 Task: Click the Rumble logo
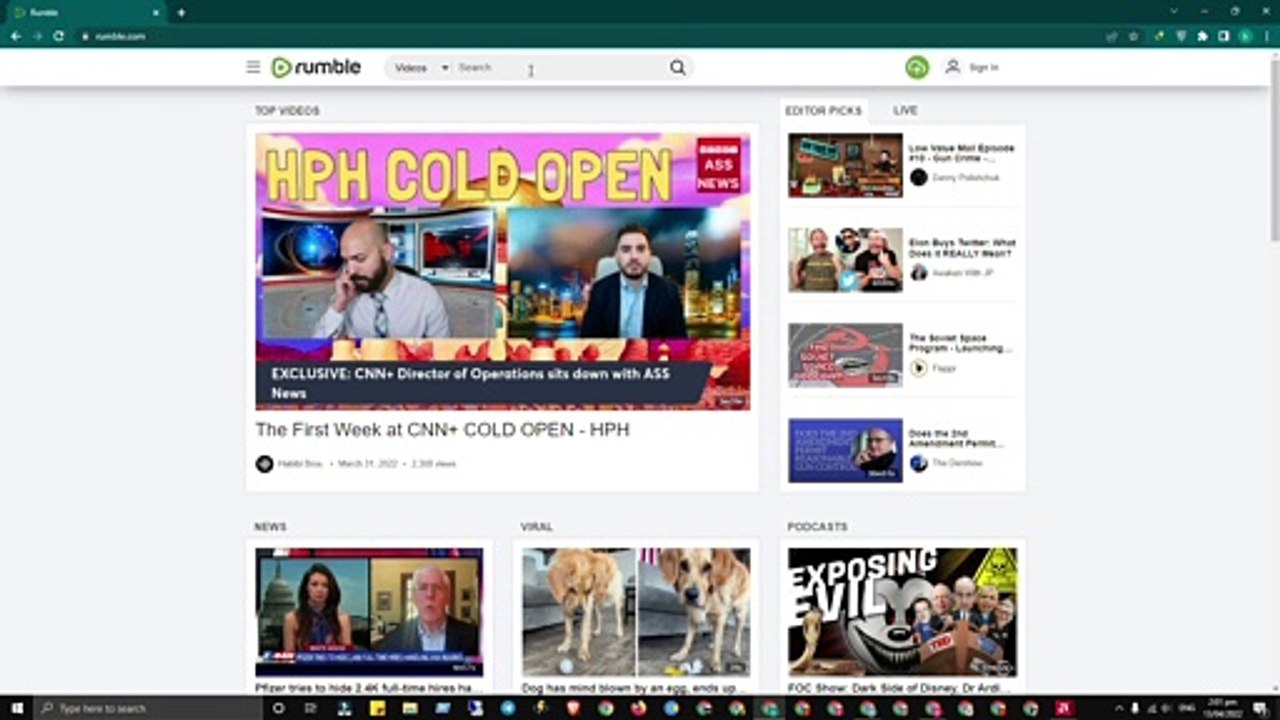click(x=316, y=67)
